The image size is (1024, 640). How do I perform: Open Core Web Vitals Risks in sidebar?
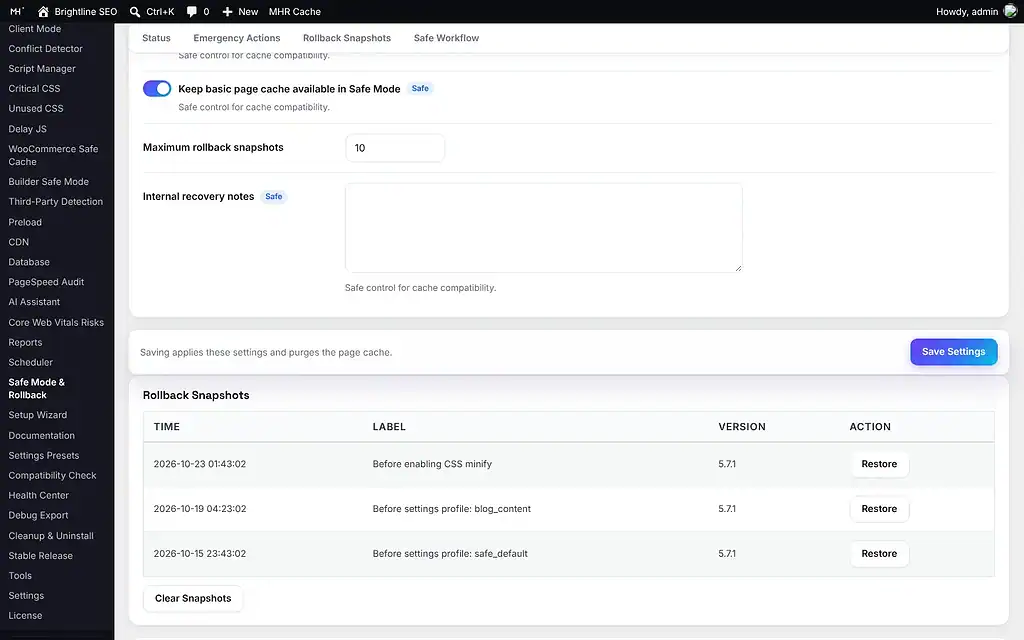[x=56, y=322]
